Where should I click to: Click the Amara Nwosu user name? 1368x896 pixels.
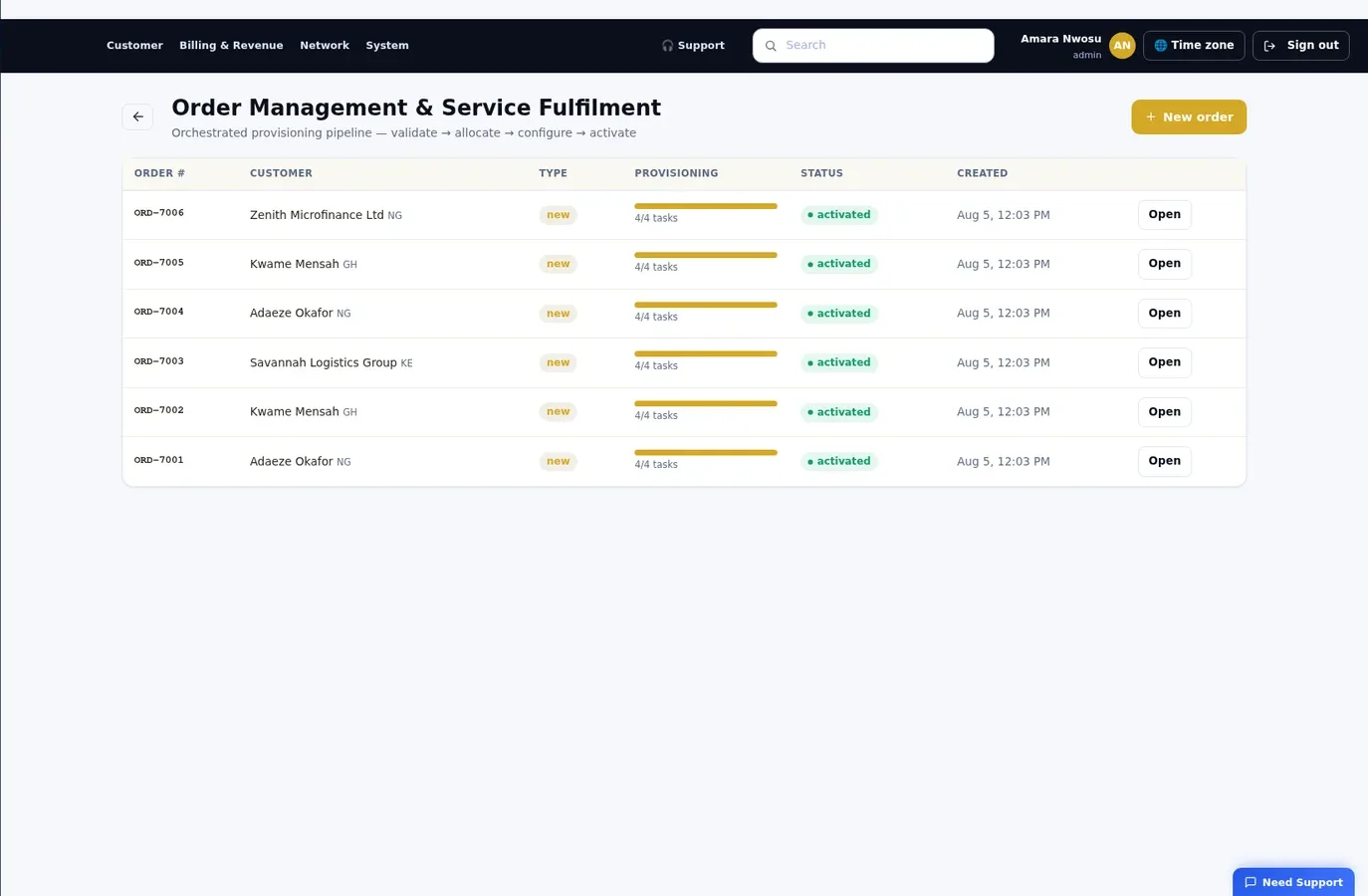(1061, 39)
